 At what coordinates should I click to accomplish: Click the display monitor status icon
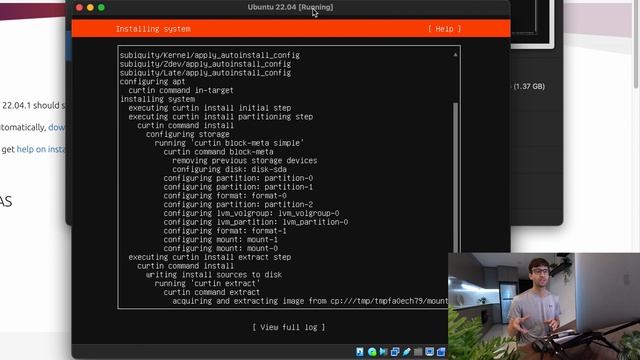pos(429,351)
